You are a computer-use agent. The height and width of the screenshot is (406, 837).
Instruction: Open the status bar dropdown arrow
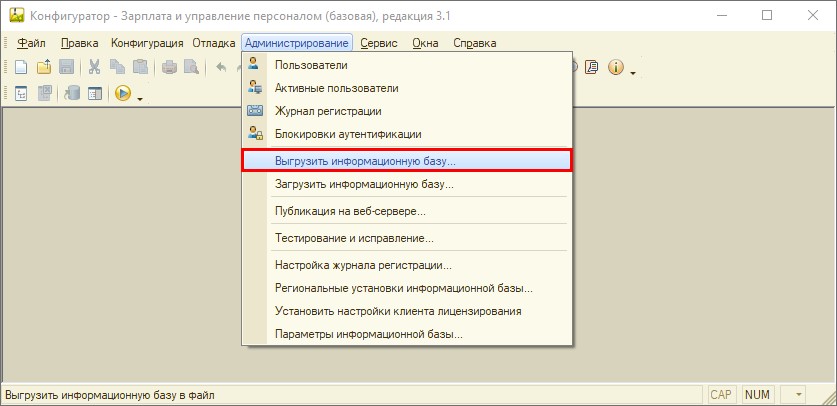[799, 395]
